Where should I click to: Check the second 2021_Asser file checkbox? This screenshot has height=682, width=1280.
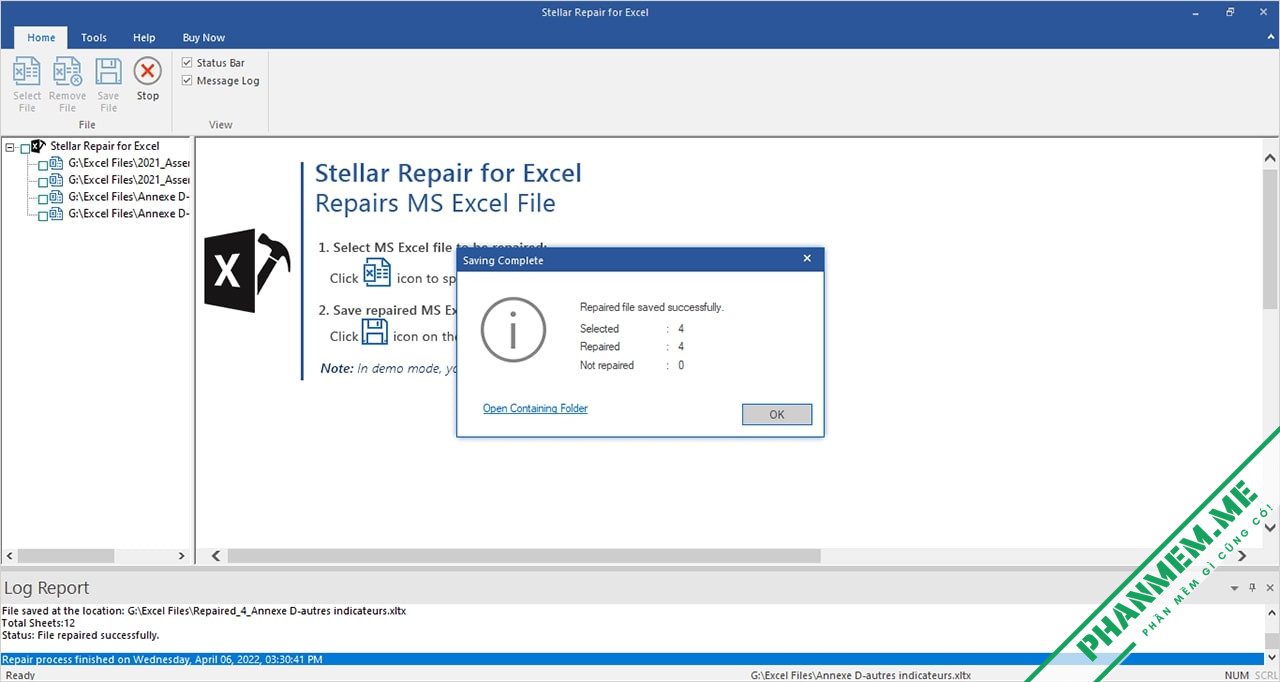43,181
